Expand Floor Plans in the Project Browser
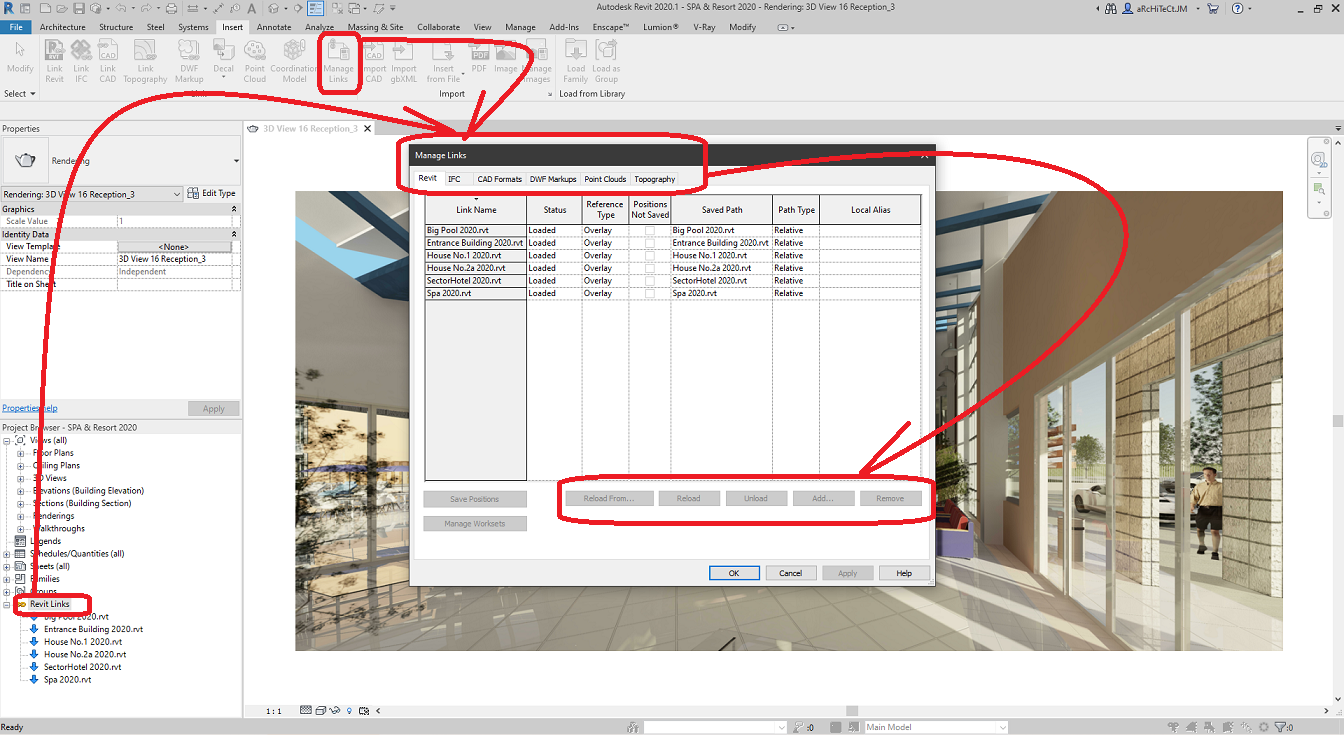Screen dimensions: 1344x735 click(x=20, y=452)
